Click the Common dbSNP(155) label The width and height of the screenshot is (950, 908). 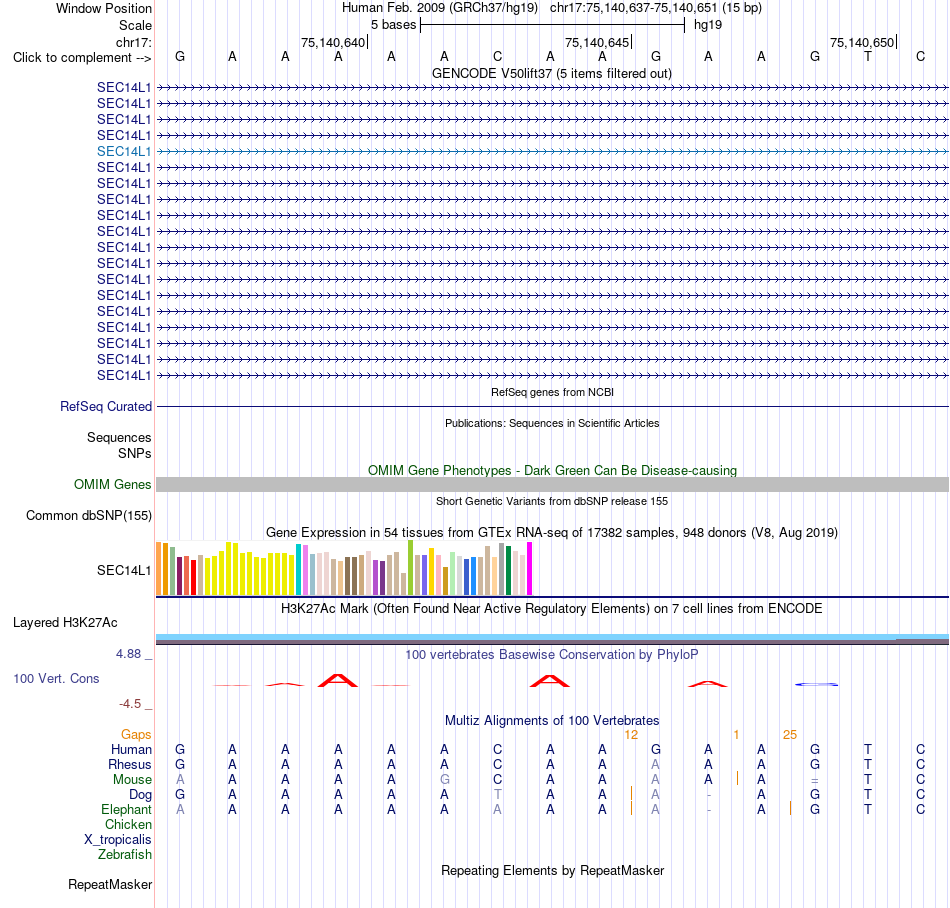click(x=88, y=515)
